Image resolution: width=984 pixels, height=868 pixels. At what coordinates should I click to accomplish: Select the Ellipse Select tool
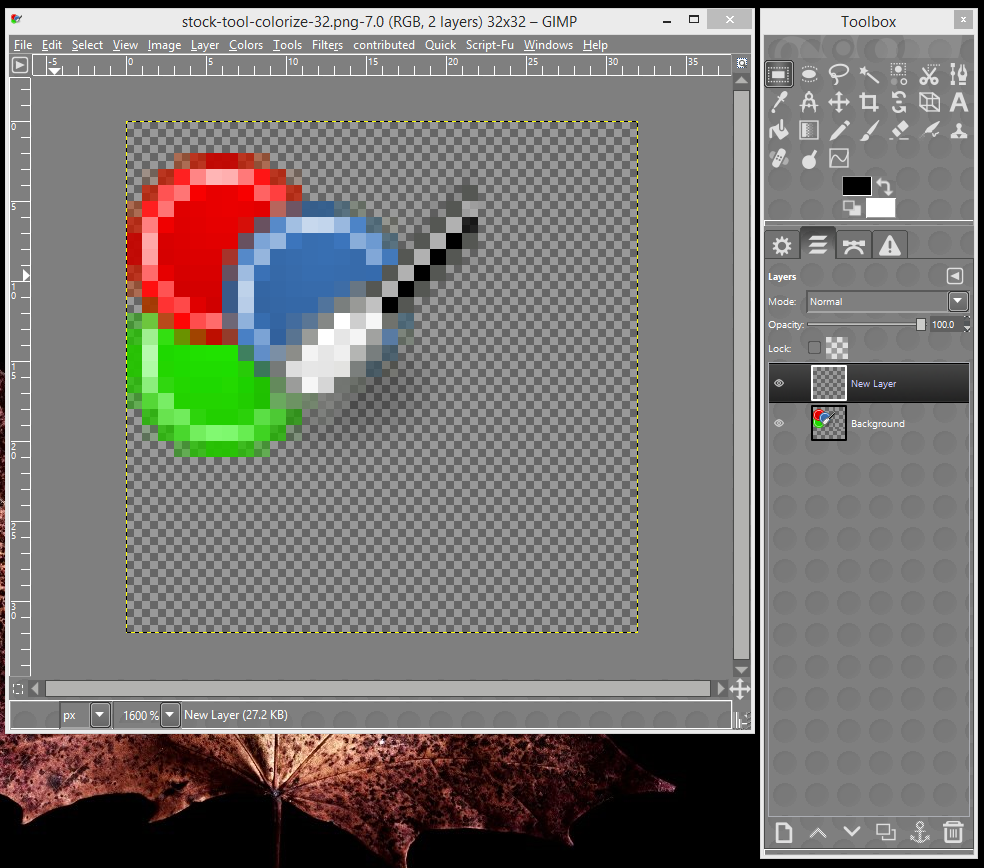(809, 75)
